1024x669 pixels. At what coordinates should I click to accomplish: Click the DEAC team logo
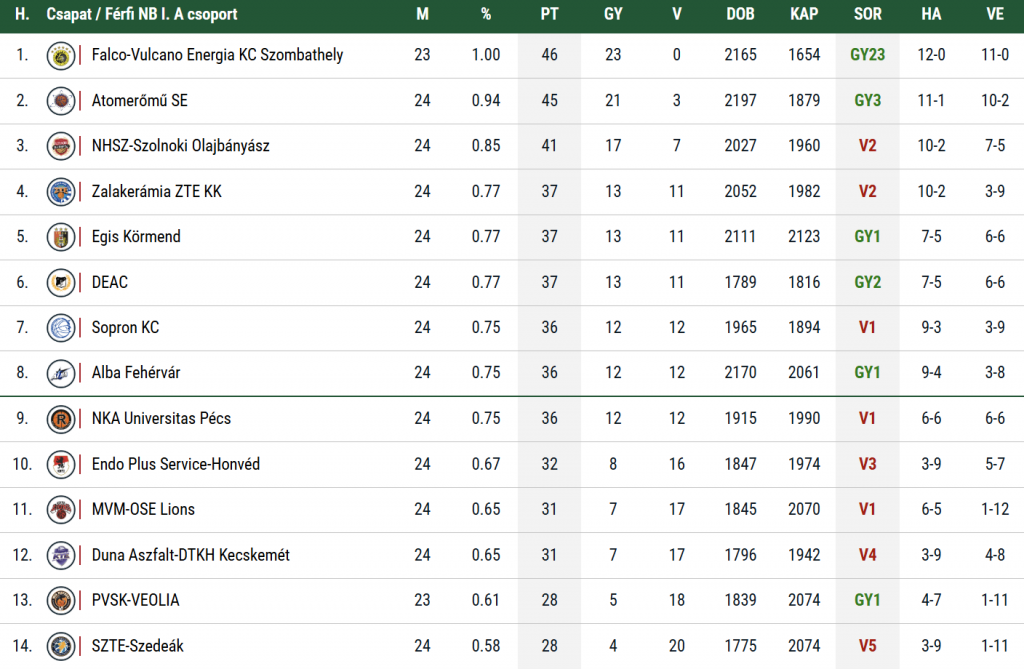(61, 282)
